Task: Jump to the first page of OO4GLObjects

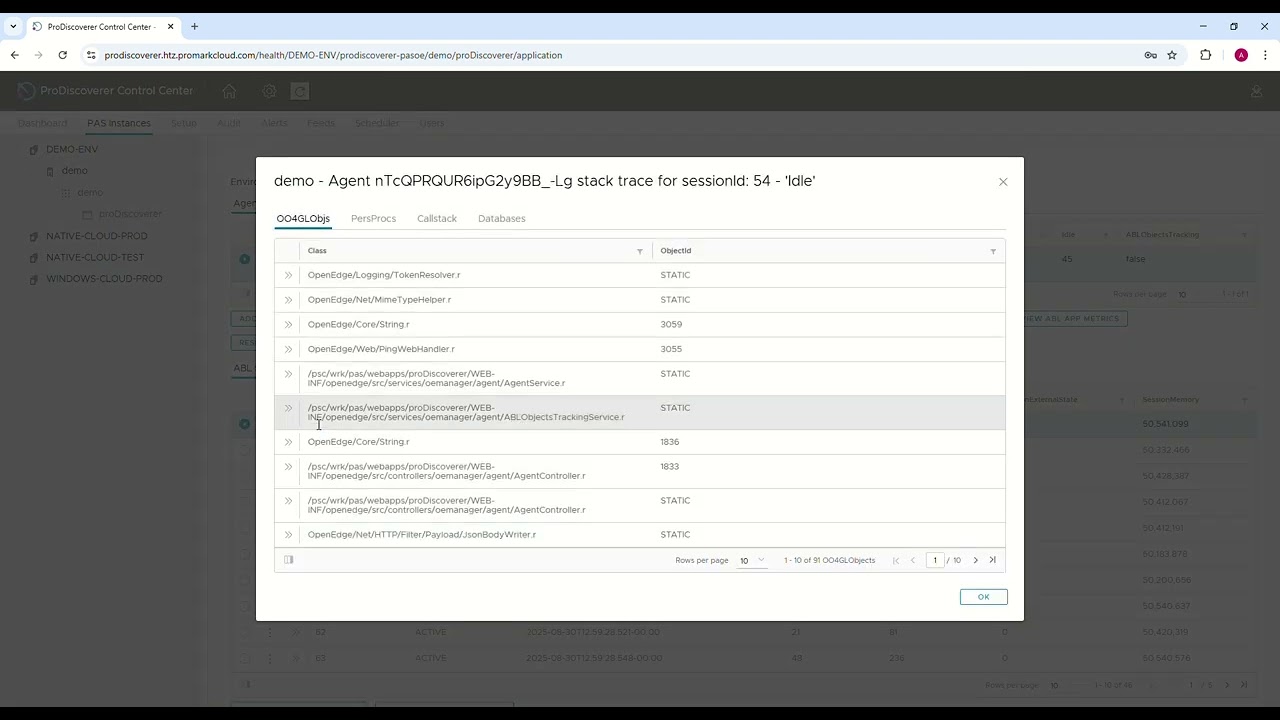Action: click(895, 560)
